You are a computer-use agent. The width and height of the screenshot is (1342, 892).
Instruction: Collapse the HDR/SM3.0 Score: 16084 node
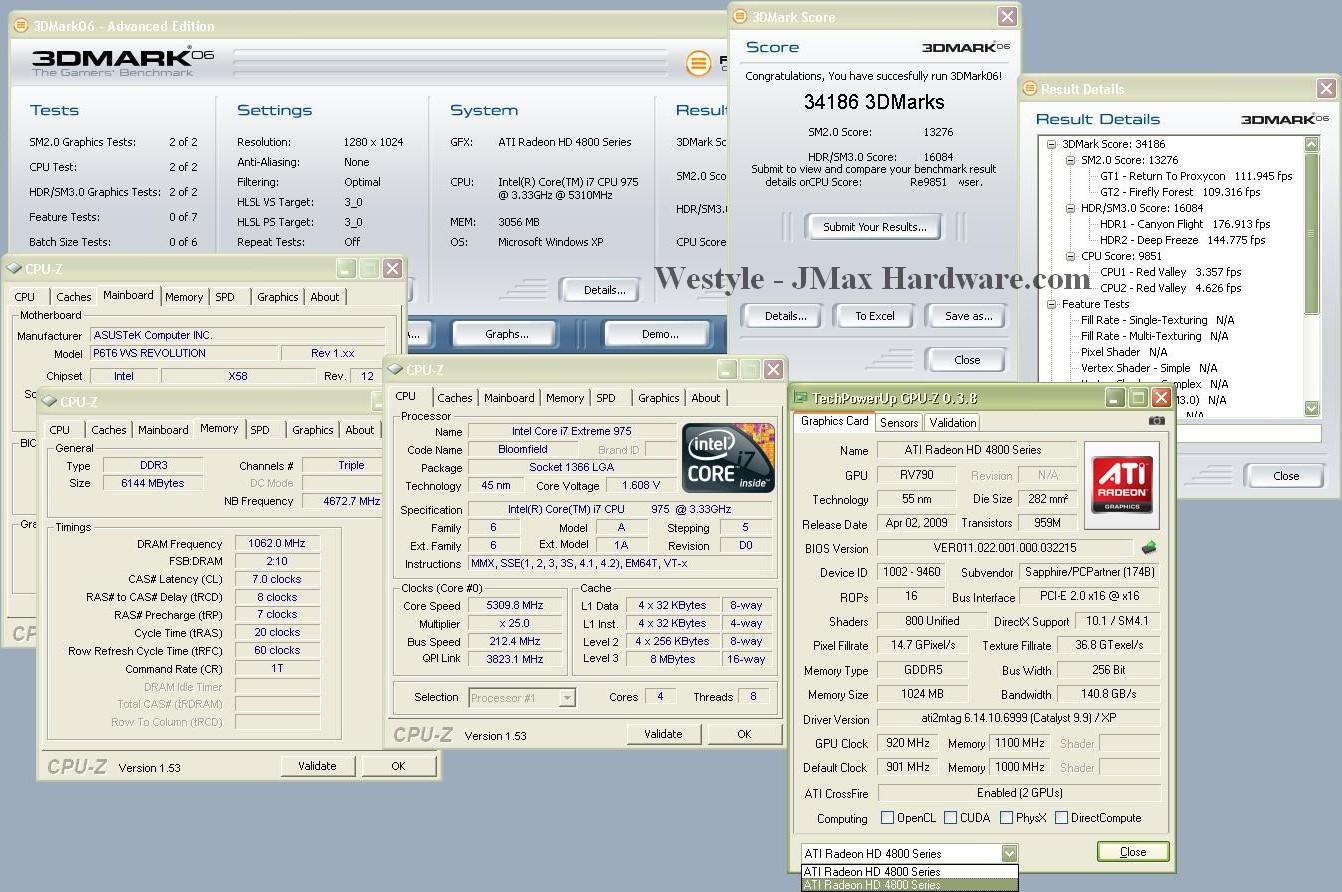tap(1069, 208)
